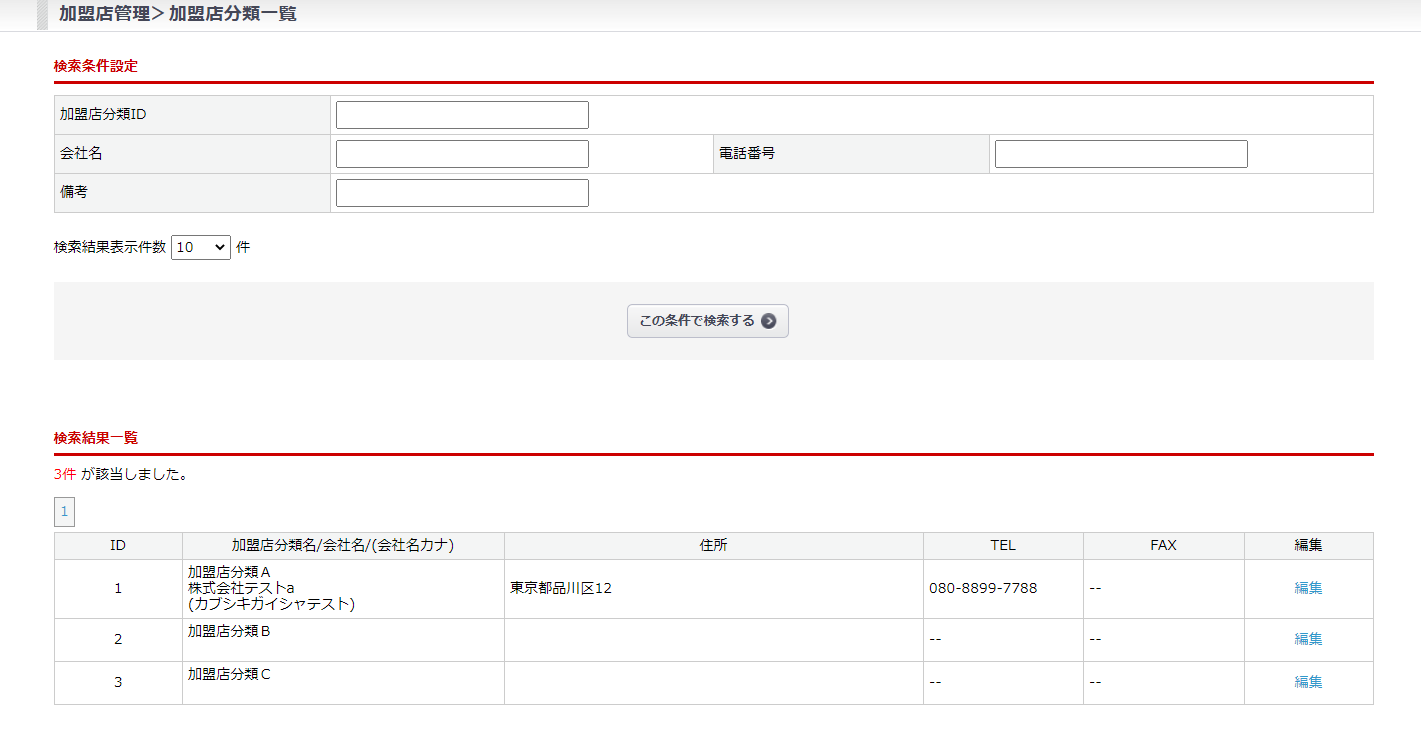The image size is (1421, 729).
Task: Click the ID column header
Action: (x=118, y=546)
